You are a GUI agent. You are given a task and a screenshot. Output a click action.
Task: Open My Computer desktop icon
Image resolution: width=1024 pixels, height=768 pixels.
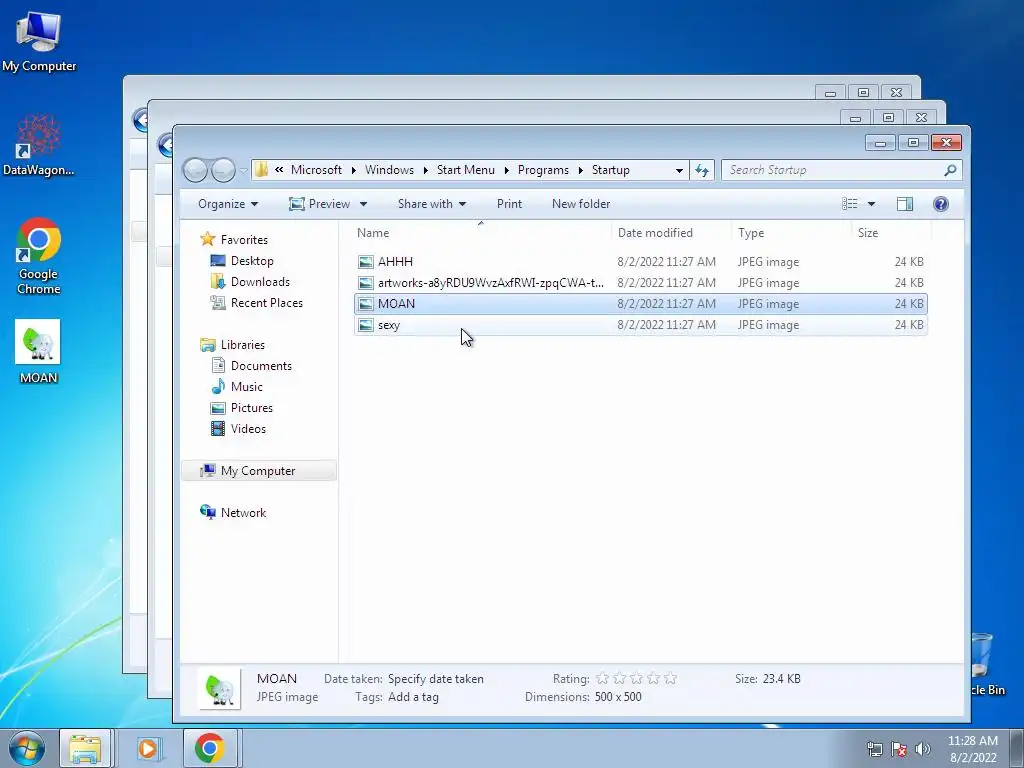coord(39,40)
